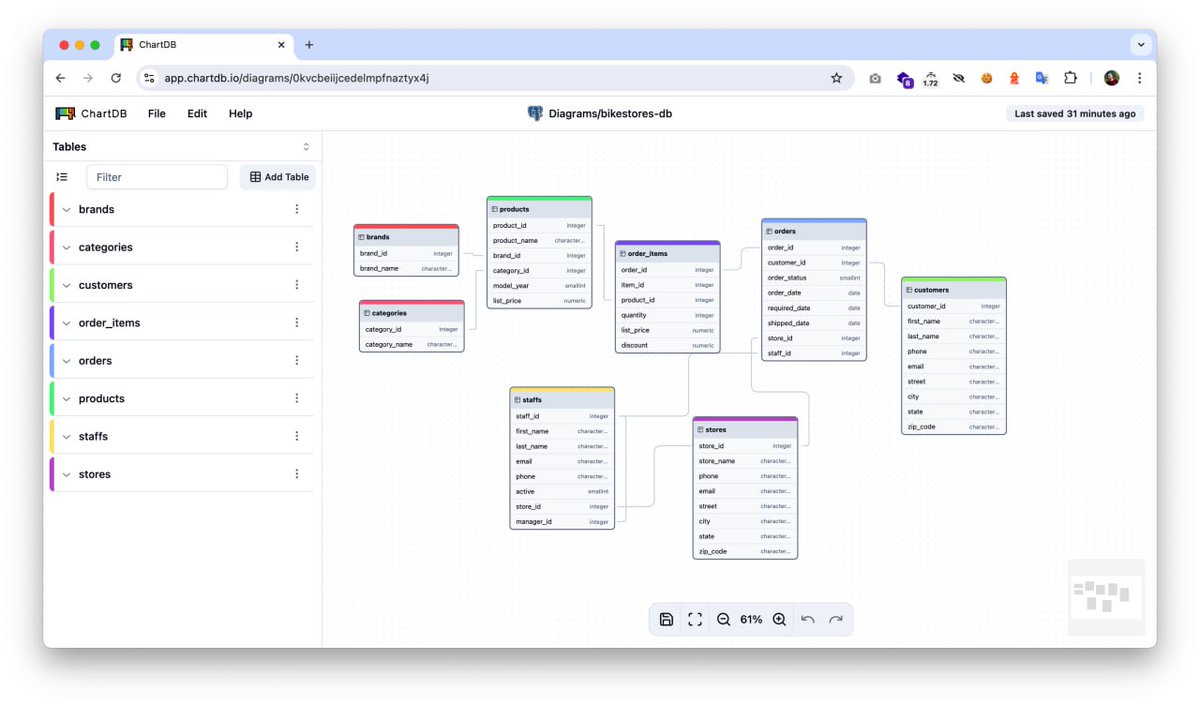The width and height of the screenshot is (1200, 705).
Task: Click the ChartDB logo in app header
Action: 91,114
